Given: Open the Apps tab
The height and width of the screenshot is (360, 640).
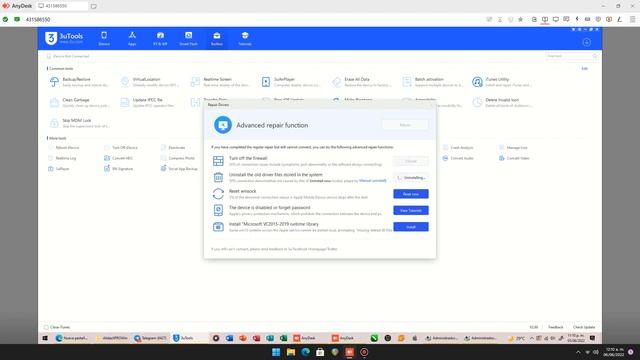Looking at the screenshot, I should 132,38.
